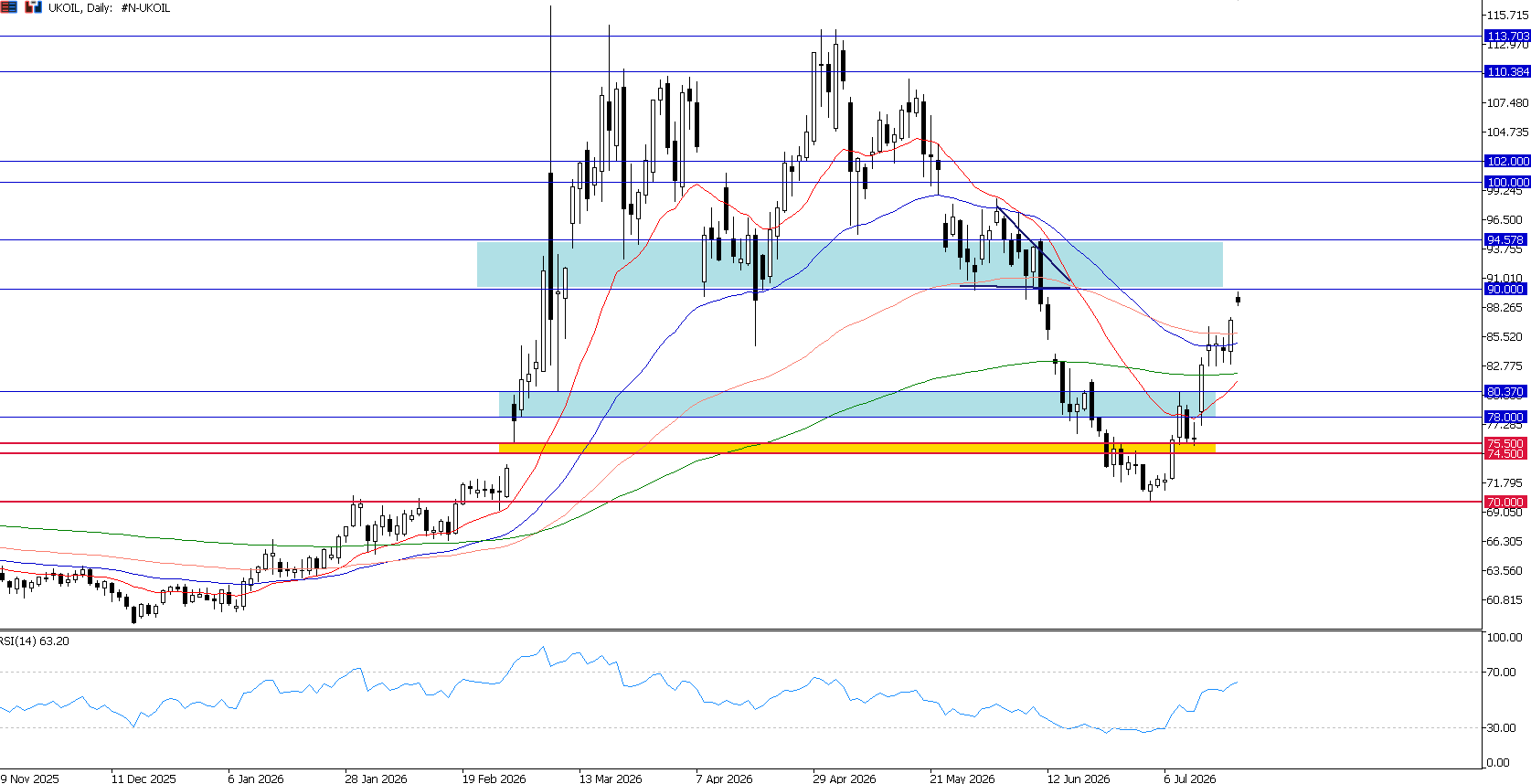The image size is (1531, 784).
Task: Click the 12 Jun 2026 date label
Action: pyautogui.click(x=1079, y=779)
